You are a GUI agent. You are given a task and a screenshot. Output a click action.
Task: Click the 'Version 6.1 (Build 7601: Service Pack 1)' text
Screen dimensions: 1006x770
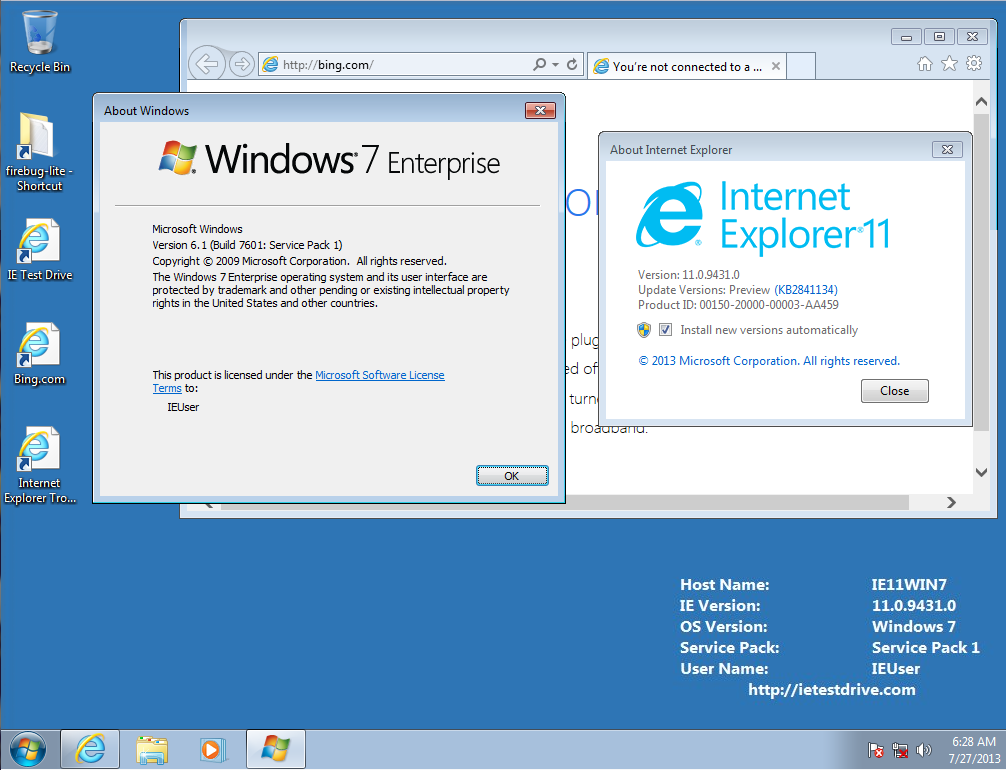(x=247, y=244)
